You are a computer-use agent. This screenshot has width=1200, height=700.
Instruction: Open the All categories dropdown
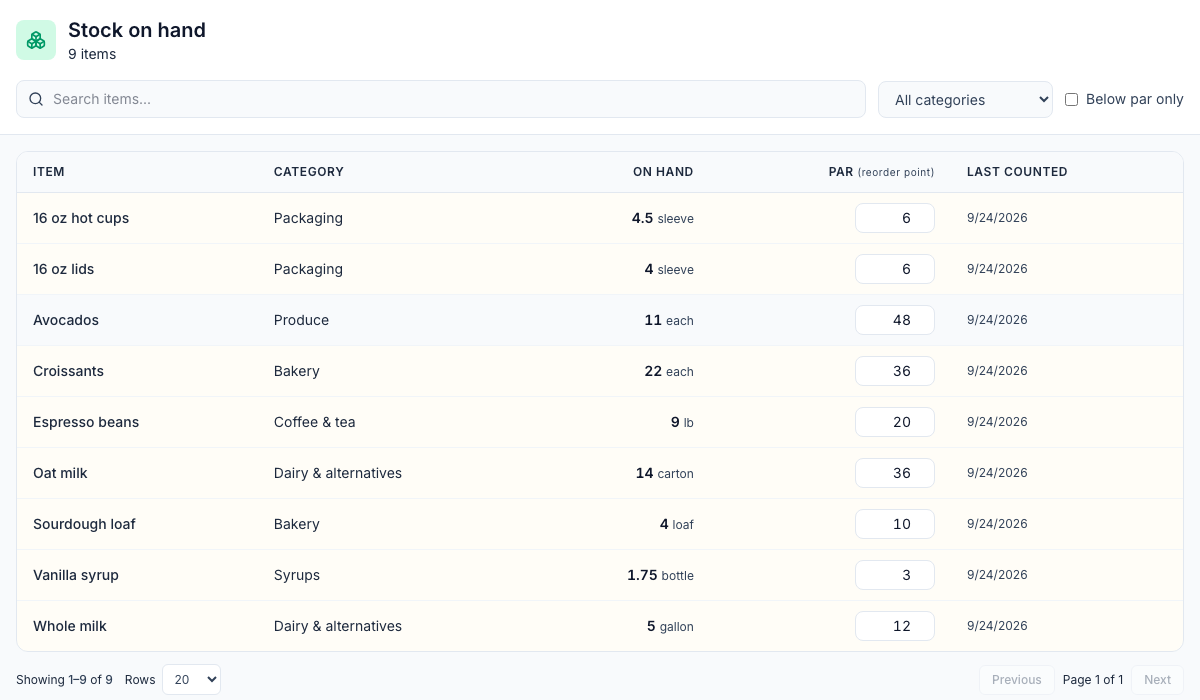coord(965,99)
